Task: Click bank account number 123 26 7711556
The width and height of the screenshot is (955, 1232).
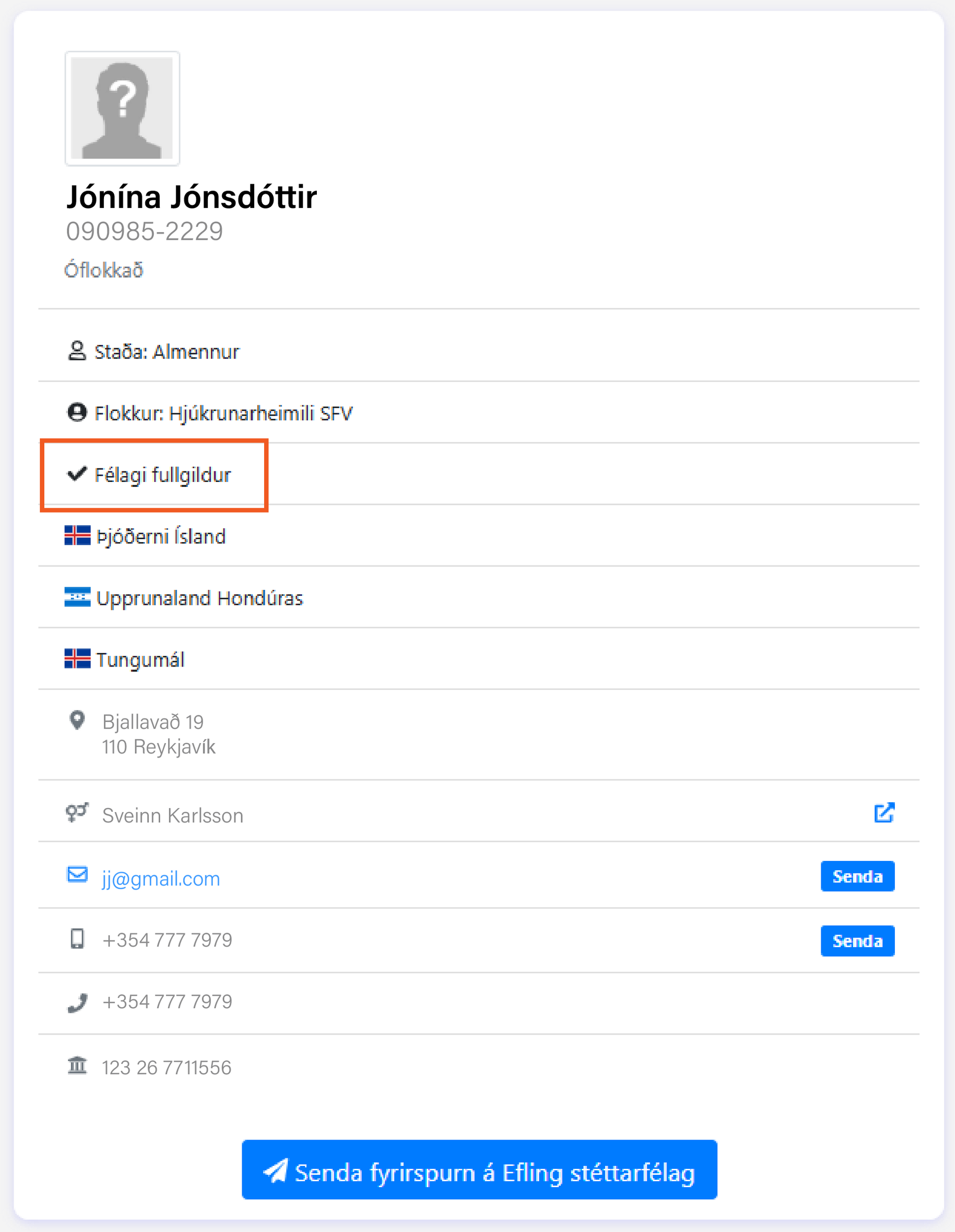Action: (x=167, y=1067)
